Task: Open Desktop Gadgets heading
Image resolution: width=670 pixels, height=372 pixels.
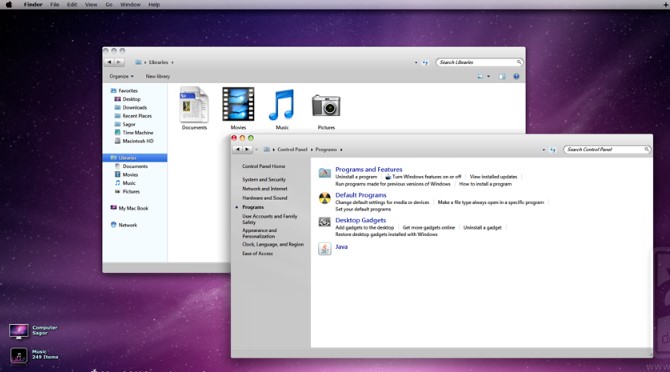Action: (361, 220)
